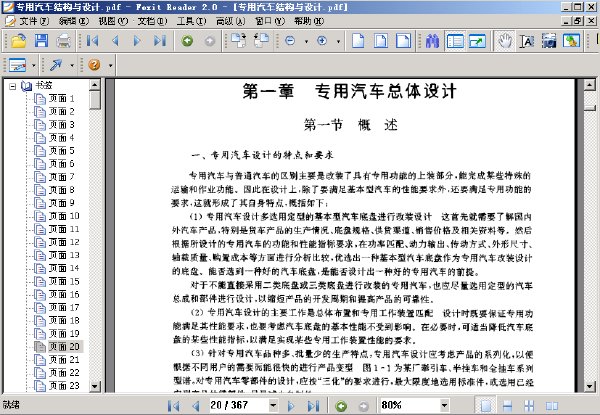This screenshot has height=415, width=600.
Task: Go to last page in status bar
Action: coord(313,405)
